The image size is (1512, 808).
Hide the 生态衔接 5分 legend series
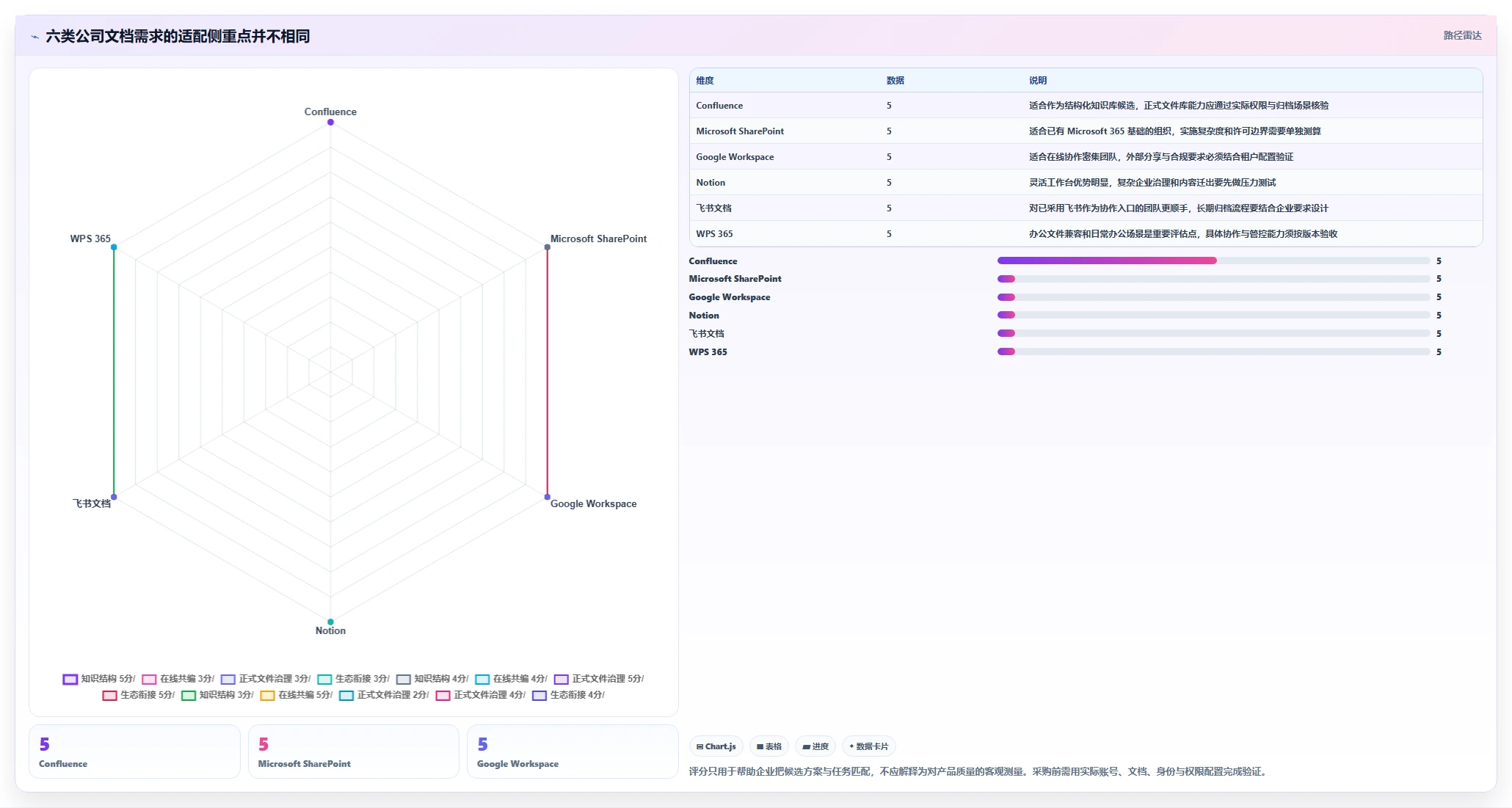[138, 695]
